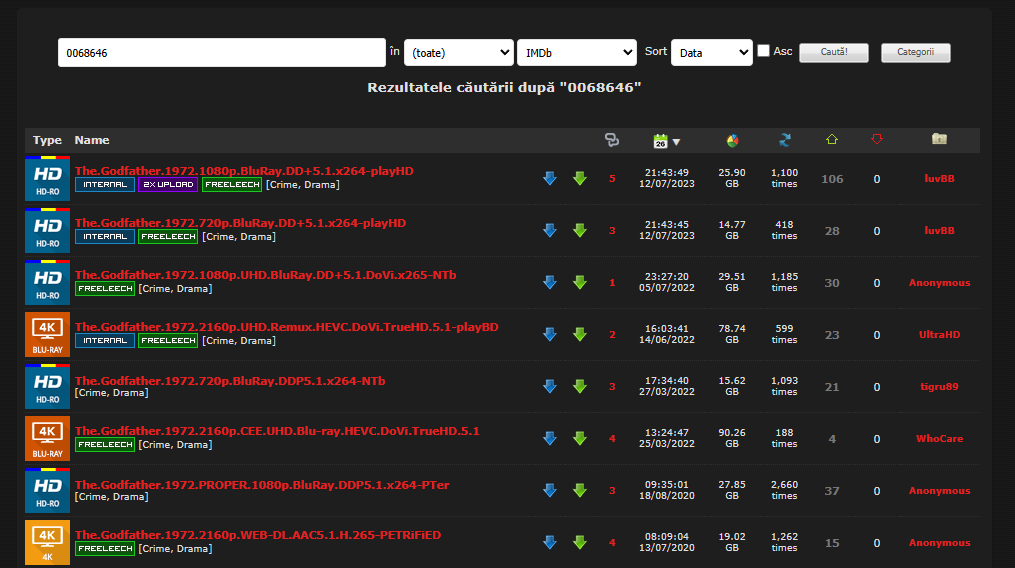
Task: Sort by seeders green up-arrow icon
Action: pyautogui.click(x=832, y=139)
